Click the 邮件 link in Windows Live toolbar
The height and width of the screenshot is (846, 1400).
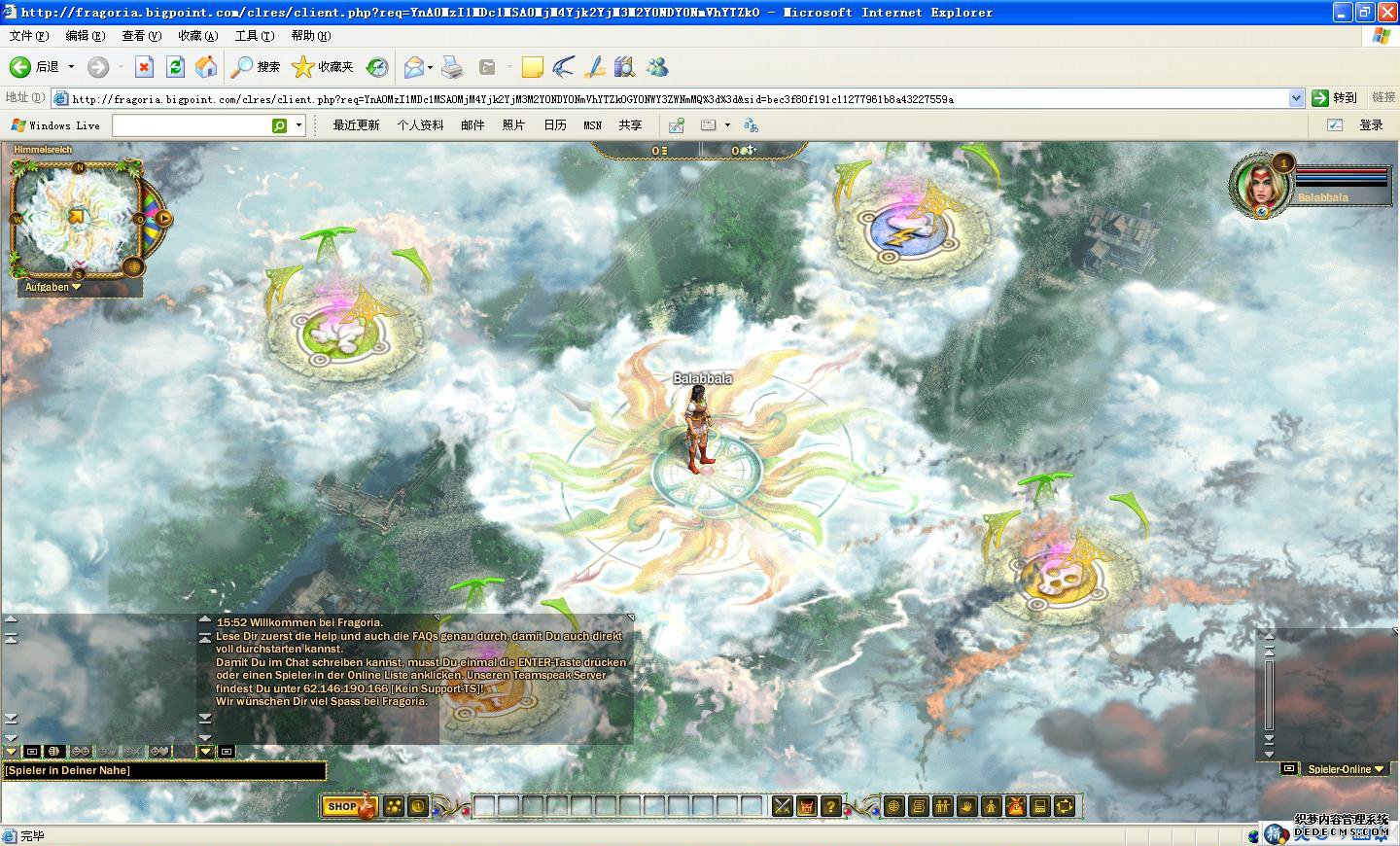coord(472,125)
